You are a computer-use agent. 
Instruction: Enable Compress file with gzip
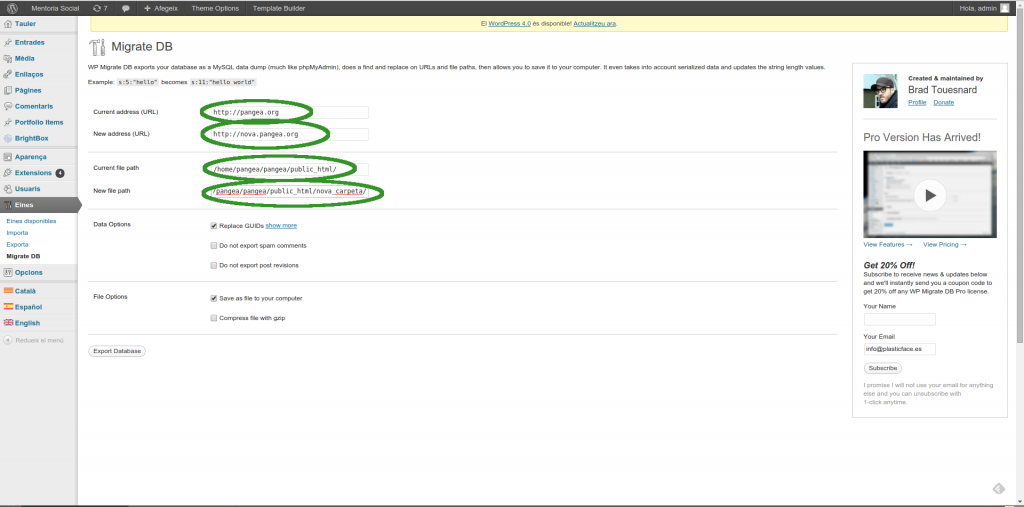pyautogui.click(x=214, y=318)
